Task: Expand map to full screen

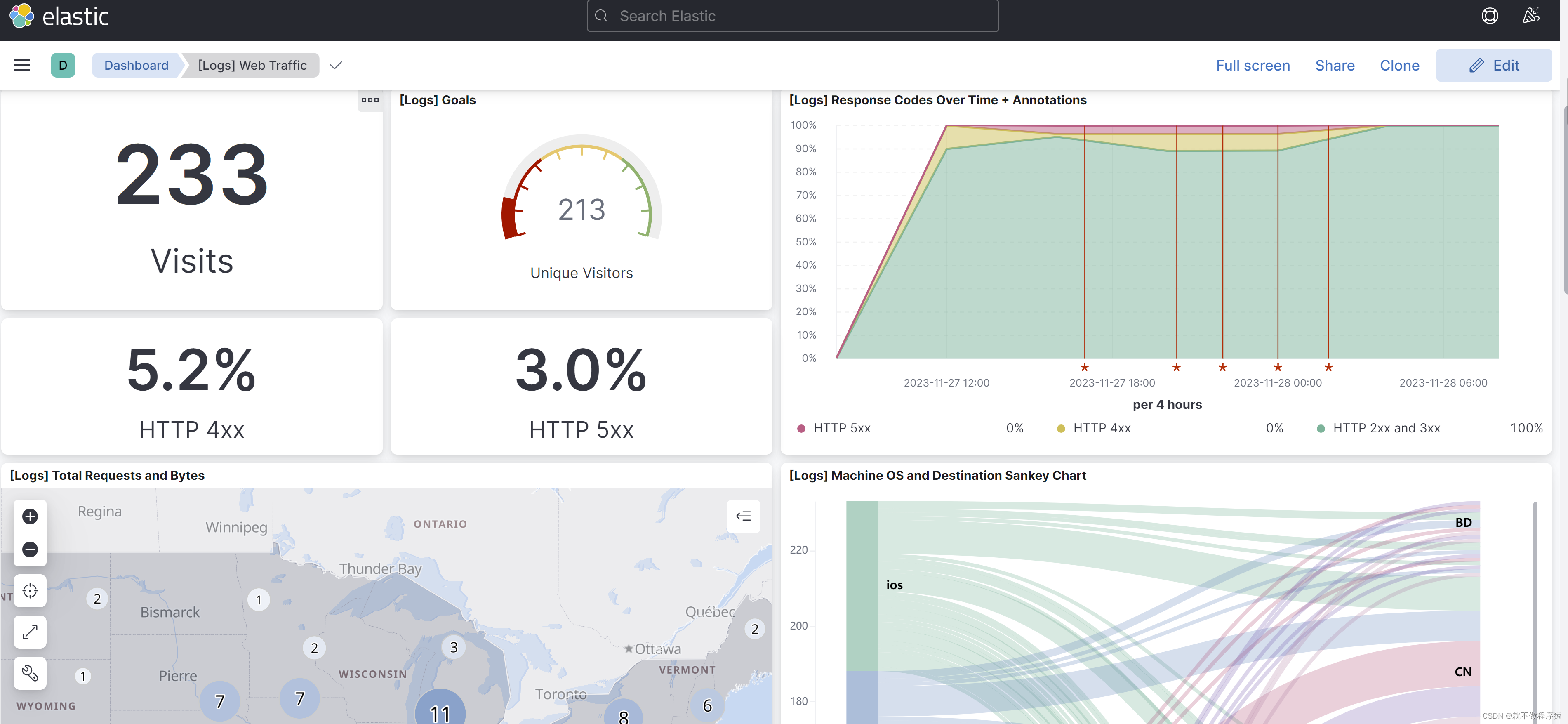Action: [30, 632]
